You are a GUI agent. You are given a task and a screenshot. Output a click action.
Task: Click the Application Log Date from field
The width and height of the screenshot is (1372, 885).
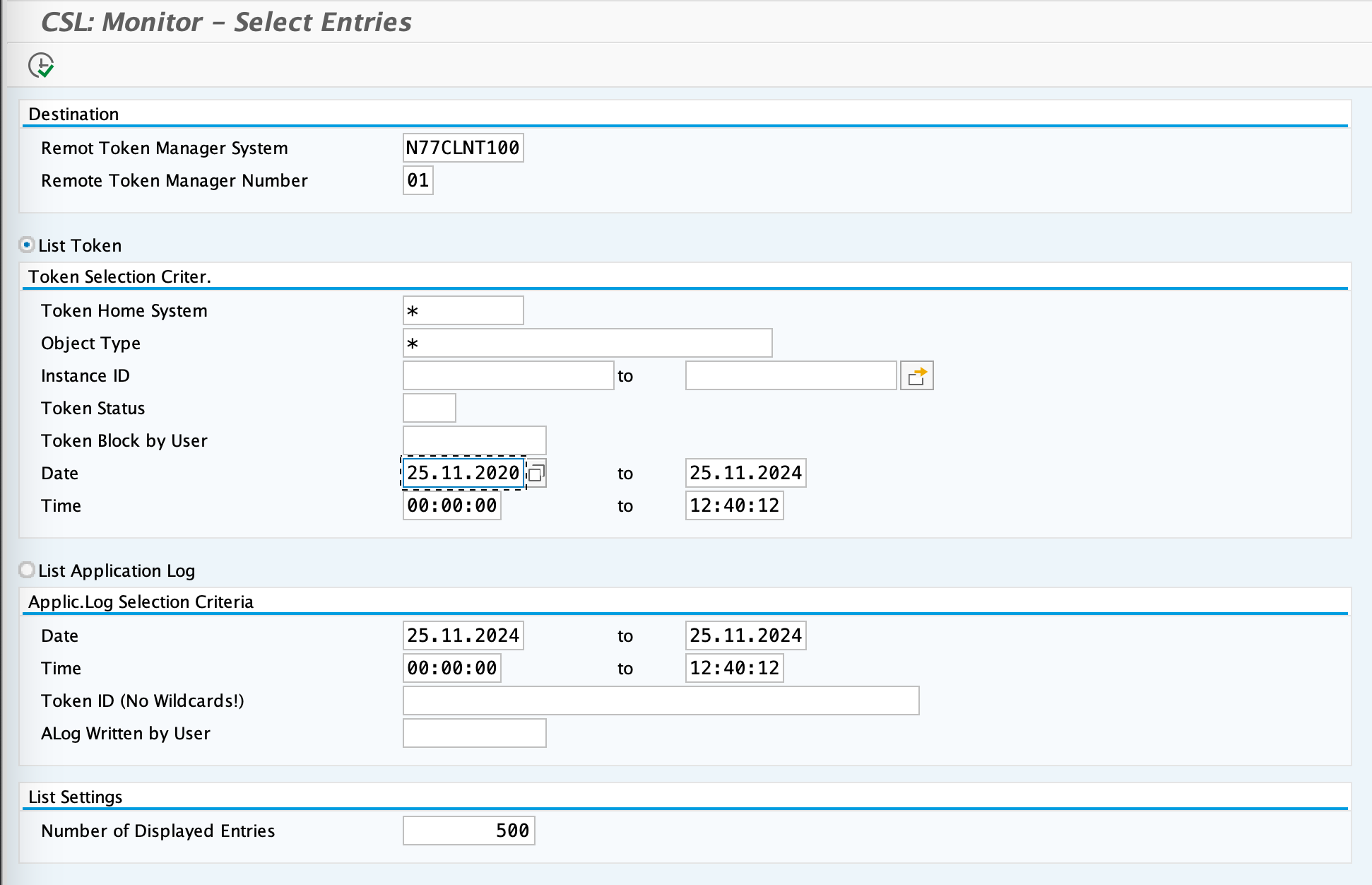click(x=462, y=635)
